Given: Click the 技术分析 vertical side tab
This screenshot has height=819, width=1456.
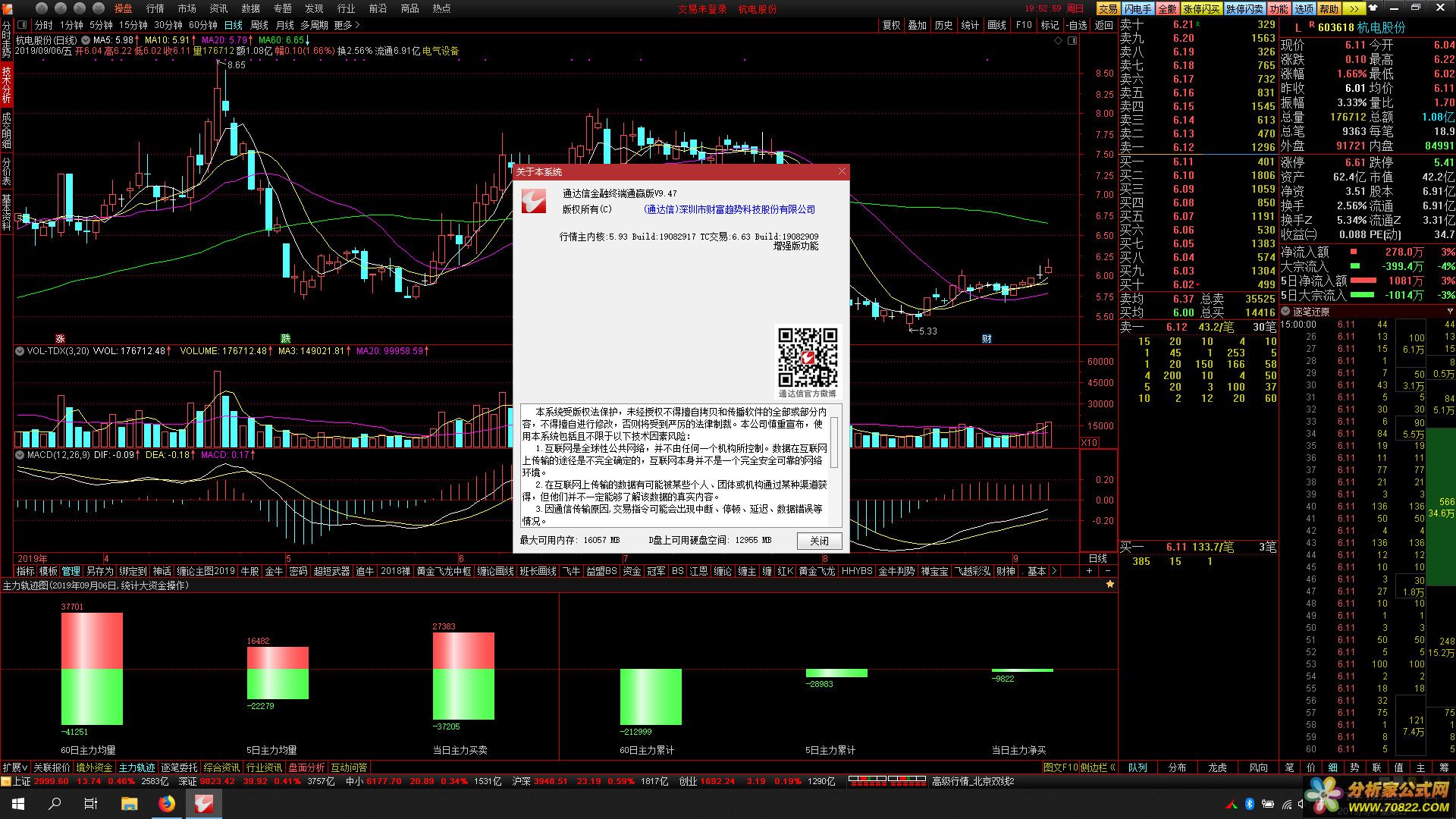Looking at the screenshot, I should (6, 85).
